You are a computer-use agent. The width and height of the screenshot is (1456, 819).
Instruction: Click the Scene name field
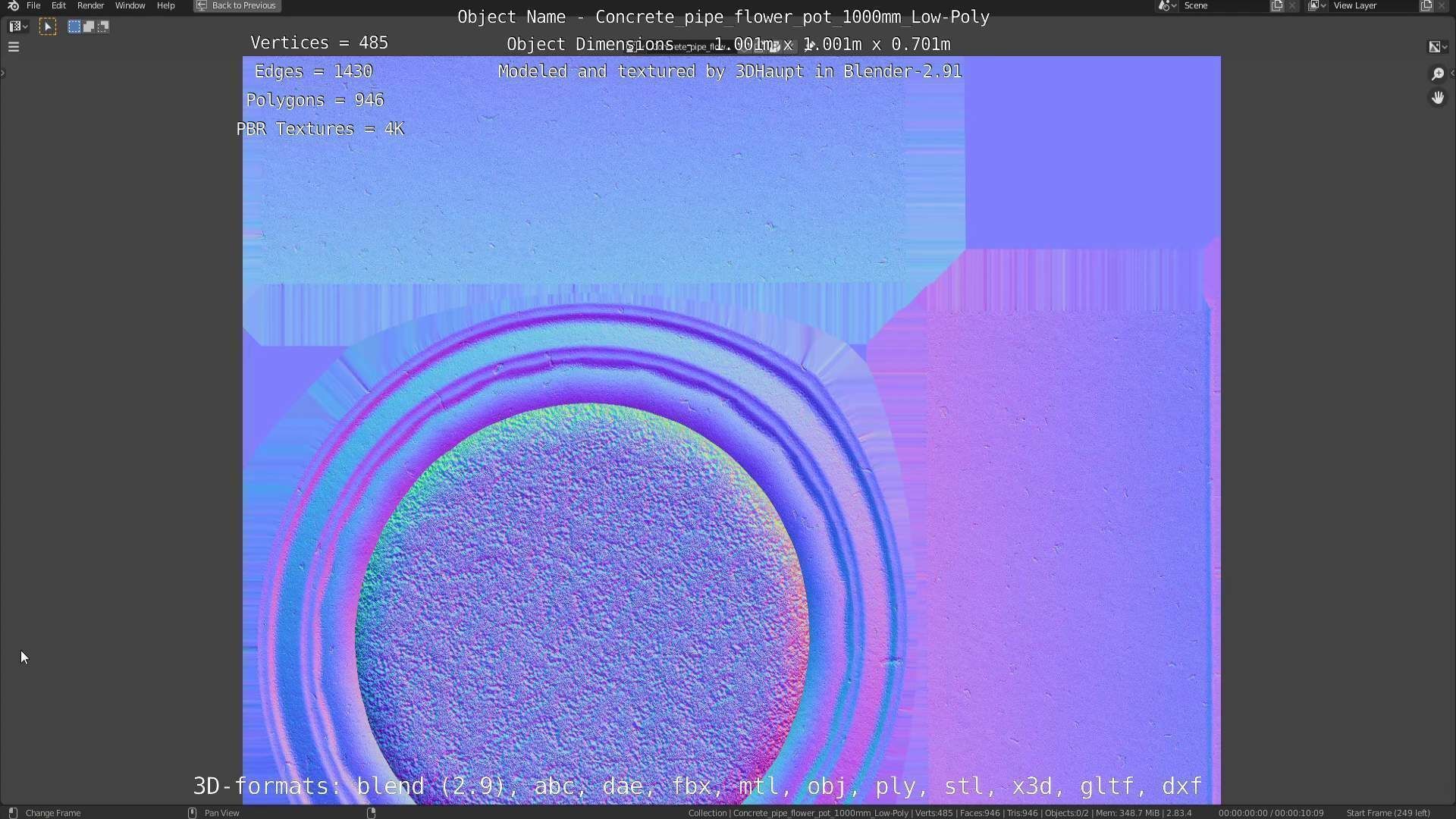point(1222,5)
